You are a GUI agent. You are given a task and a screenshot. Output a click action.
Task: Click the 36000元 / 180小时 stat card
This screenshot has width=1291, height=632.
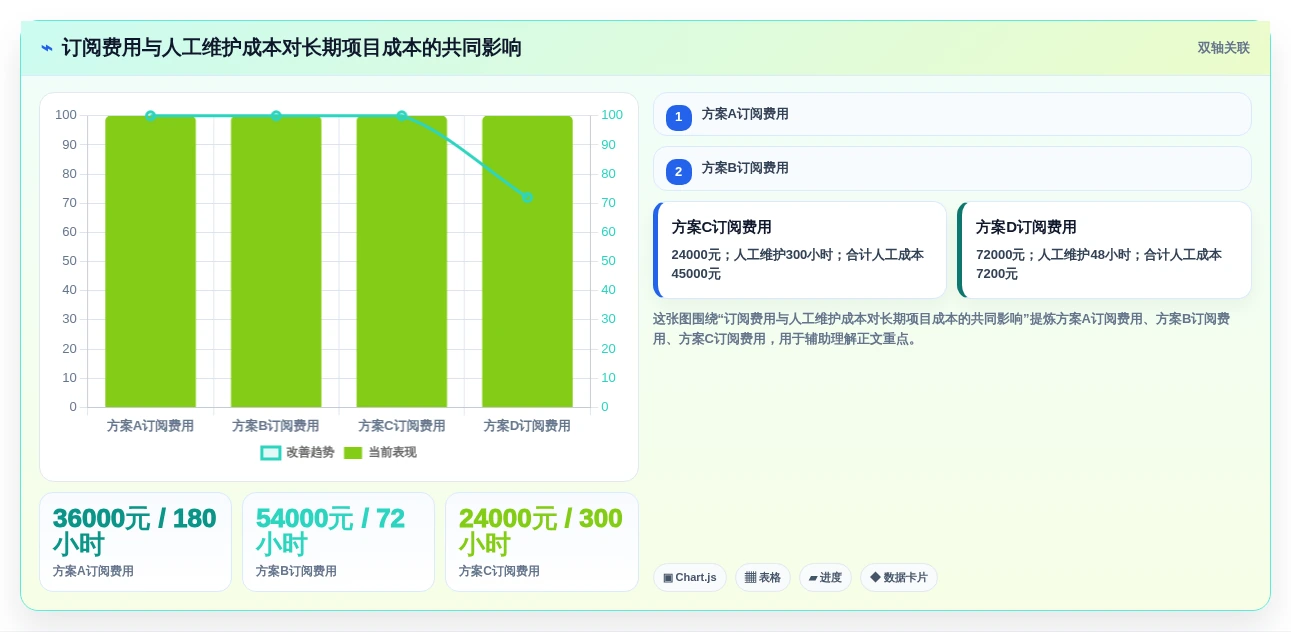click(135, 542)
